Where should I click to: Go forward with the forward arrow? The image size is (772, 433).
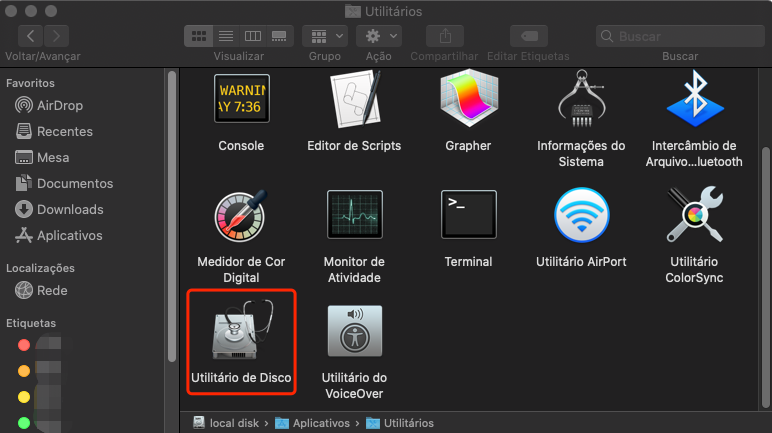point(56,36)
